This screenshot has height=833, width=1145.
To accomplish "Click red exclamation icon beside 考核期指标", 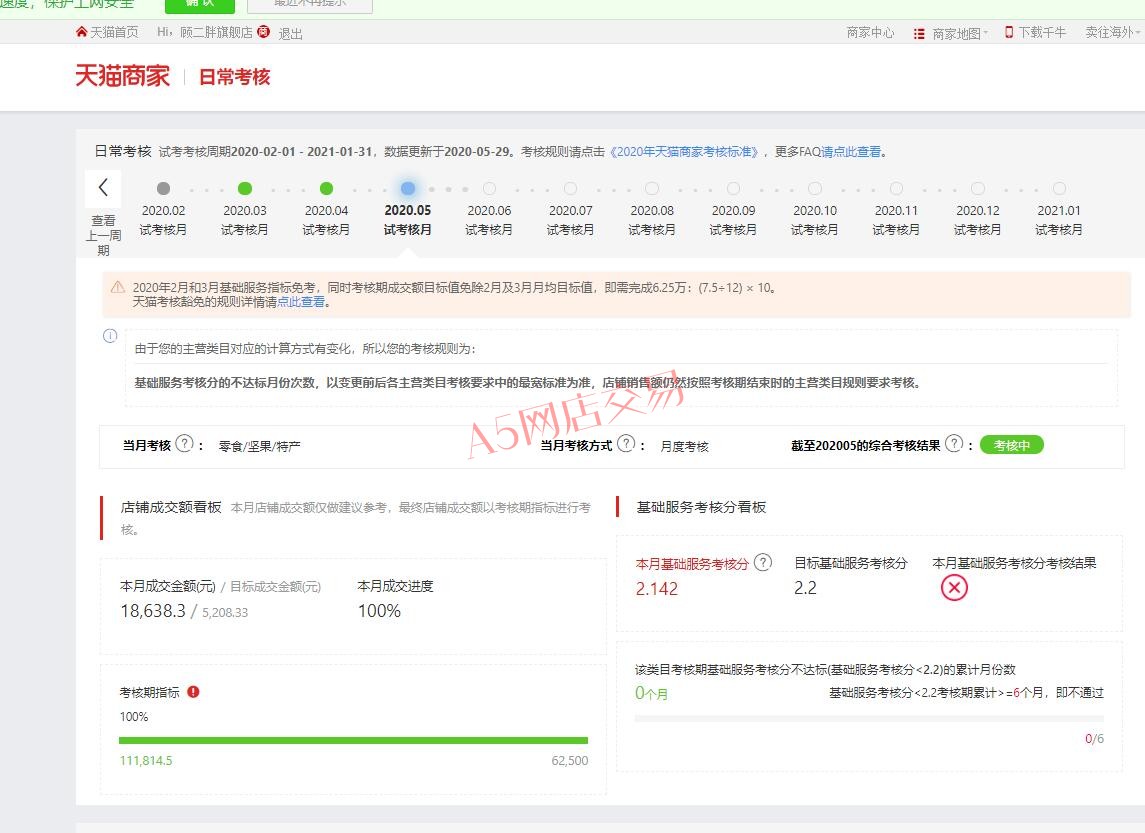I will (194, 691).
